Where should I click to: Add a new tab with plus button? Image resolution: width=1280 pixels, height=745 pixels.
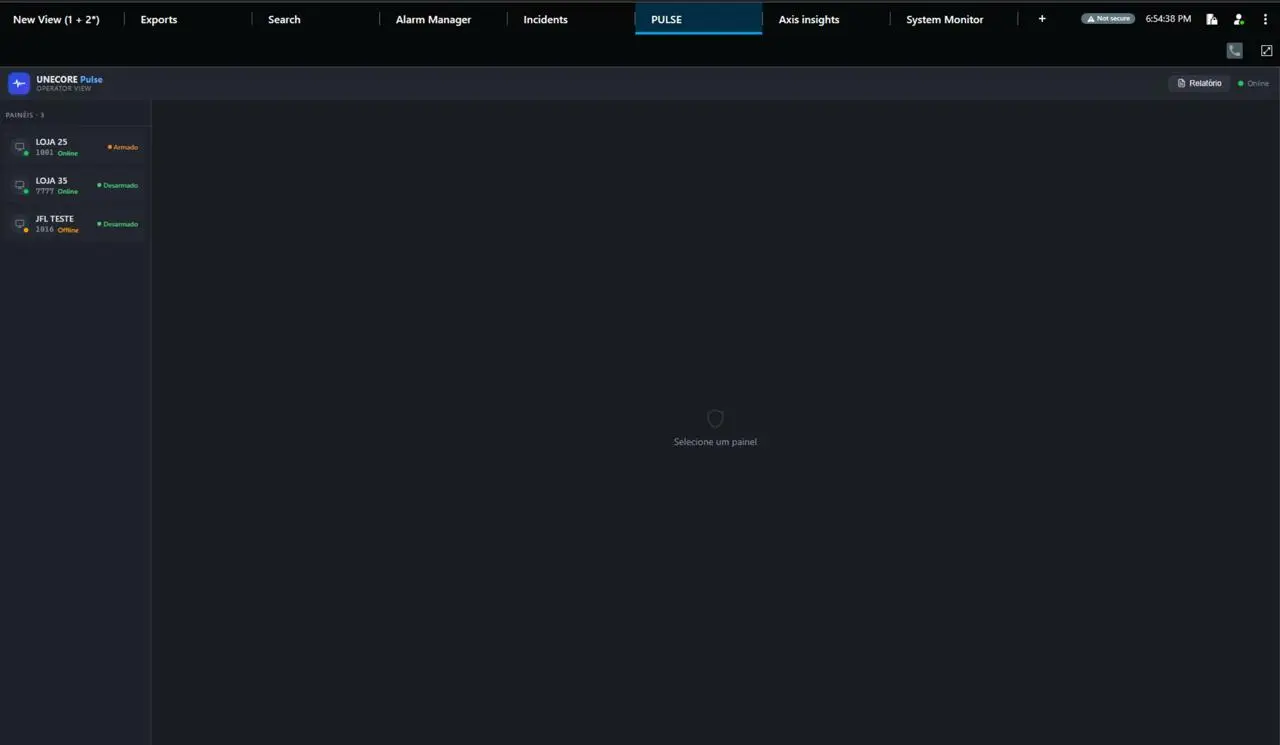point(1042,19)
